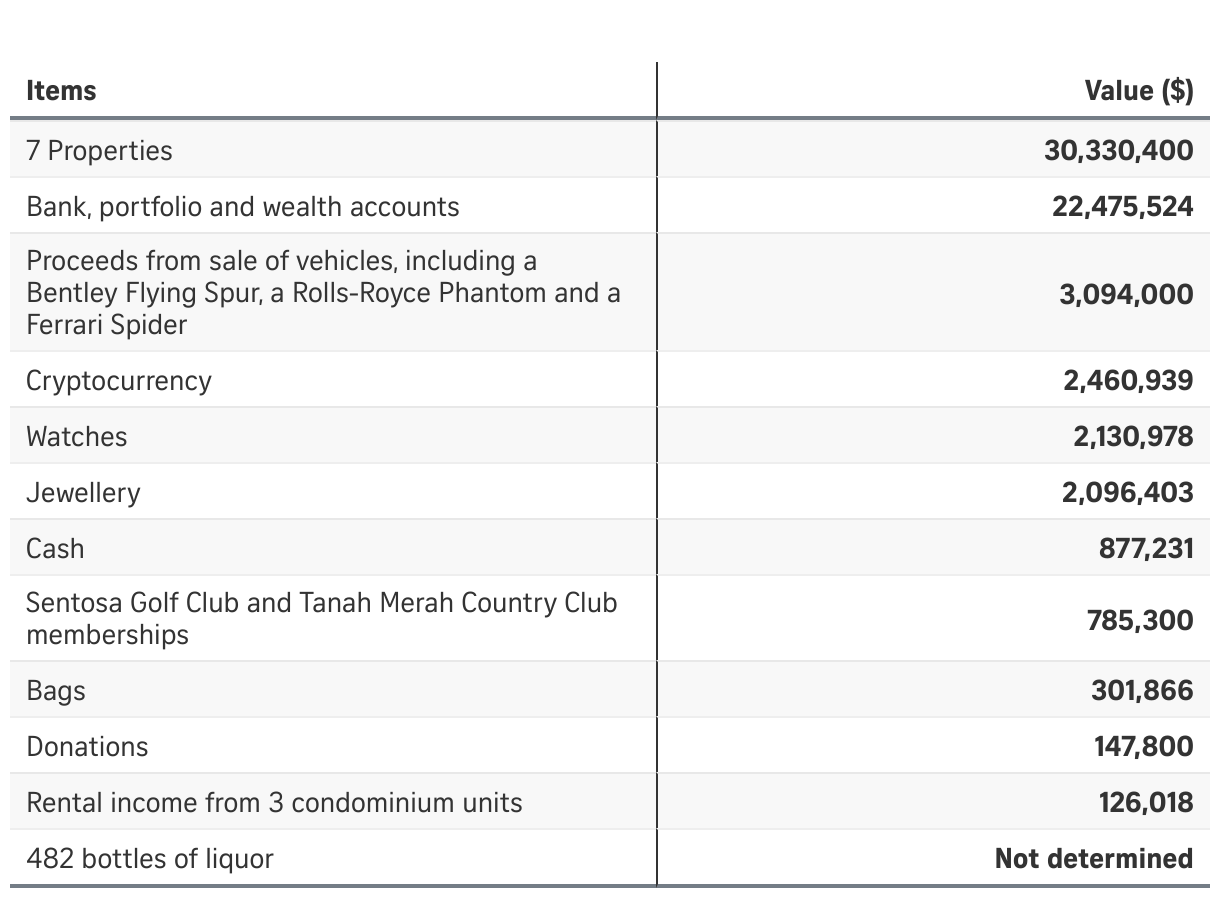Click the 2,130,978 watches value
Screen dimensions: 1220x898
(x=1133, y=437)
